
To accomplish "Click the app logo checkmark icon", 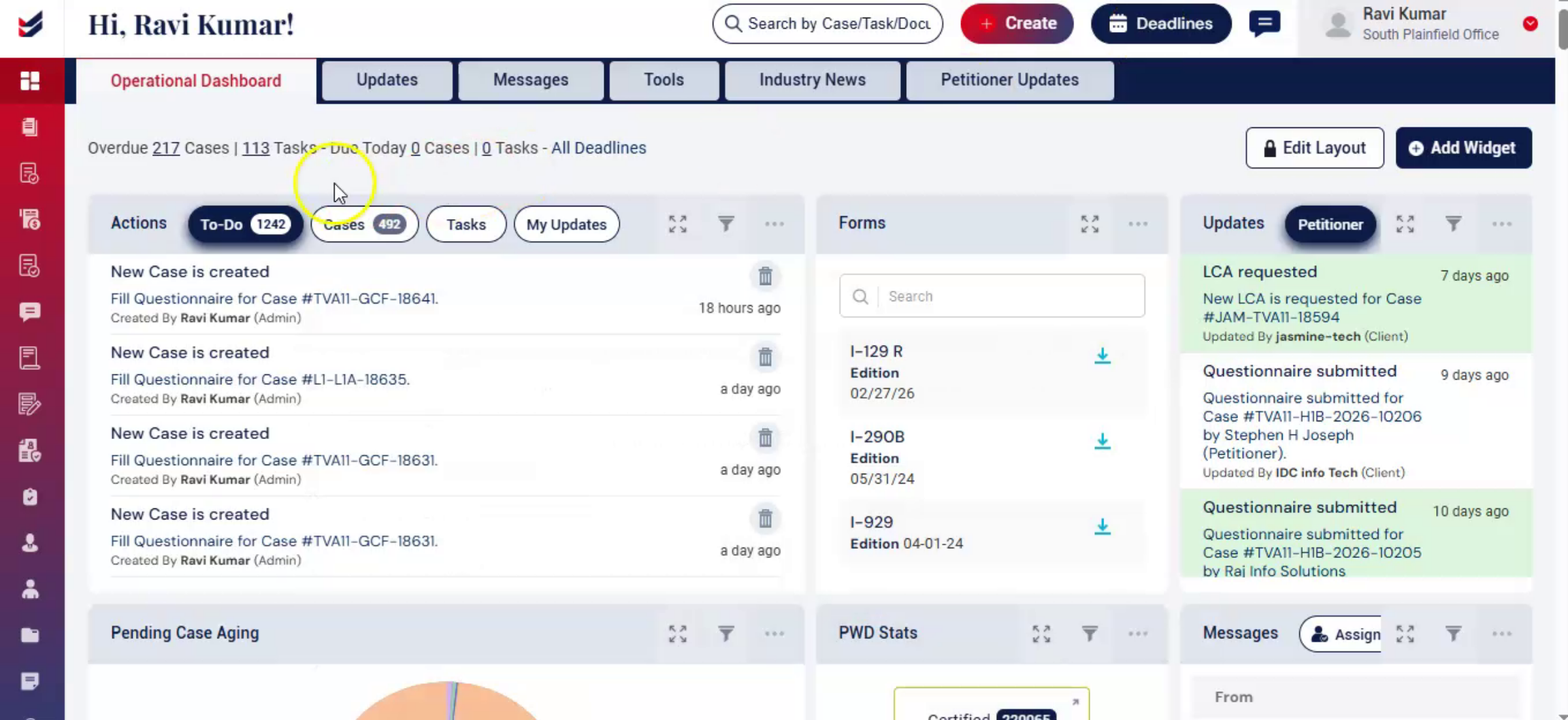I will pyautogui.click(x=30, y=25).
